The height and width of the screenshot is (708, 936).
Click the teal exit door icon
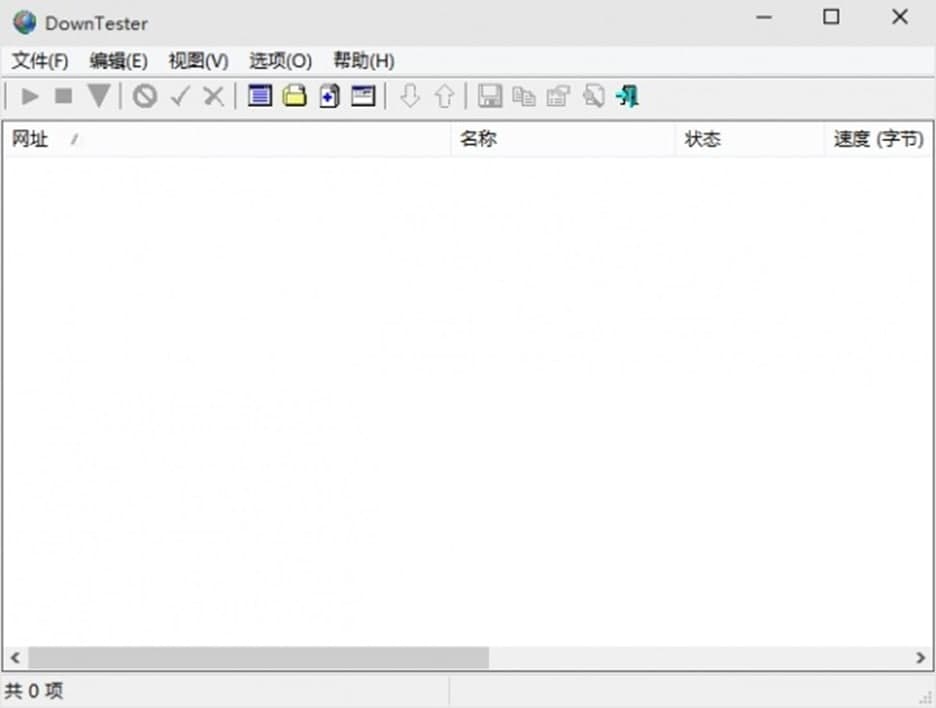pyautogui.click(x=627, y=96)
